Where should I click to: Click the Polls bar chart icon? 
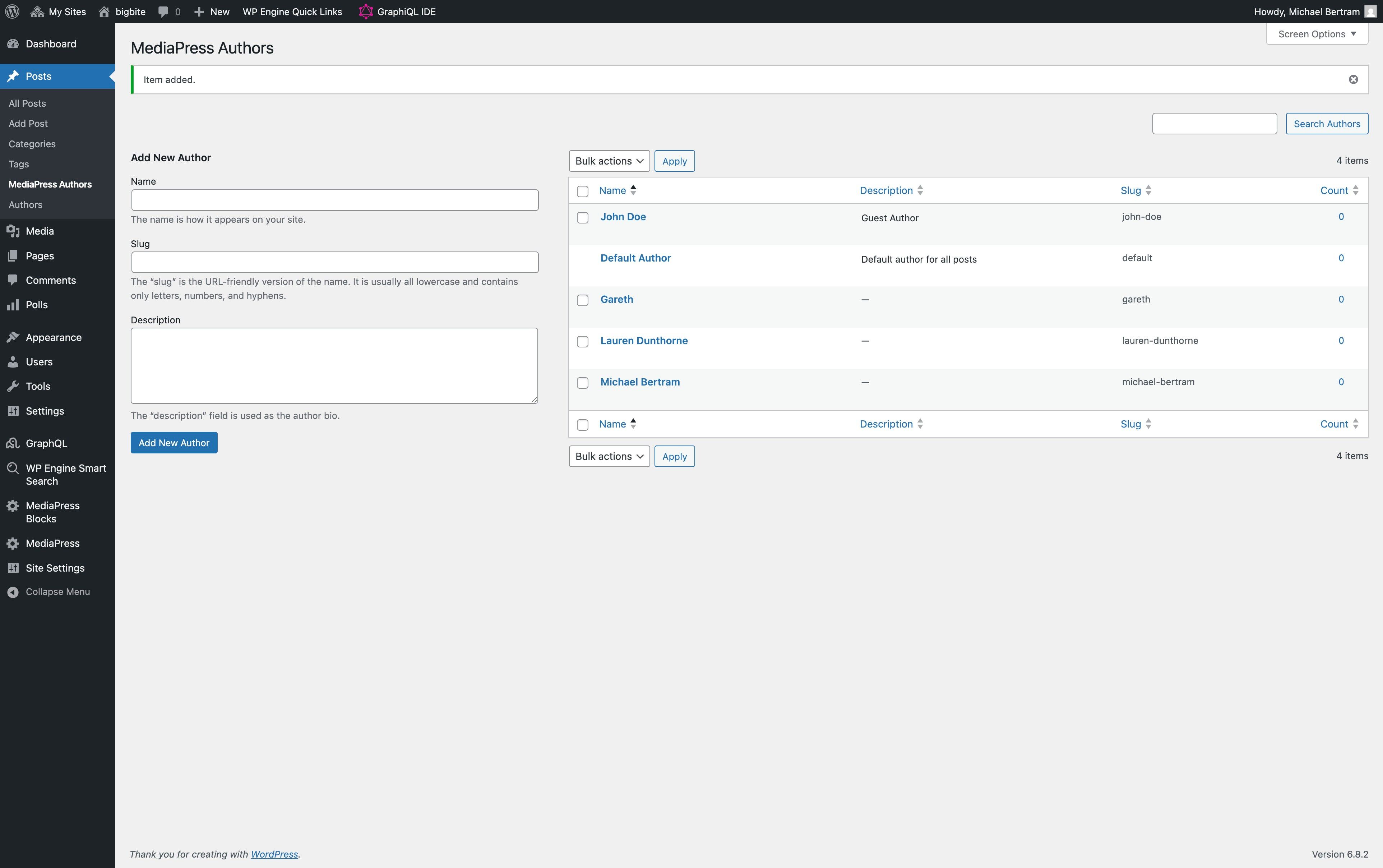click(x=13, y=305)
